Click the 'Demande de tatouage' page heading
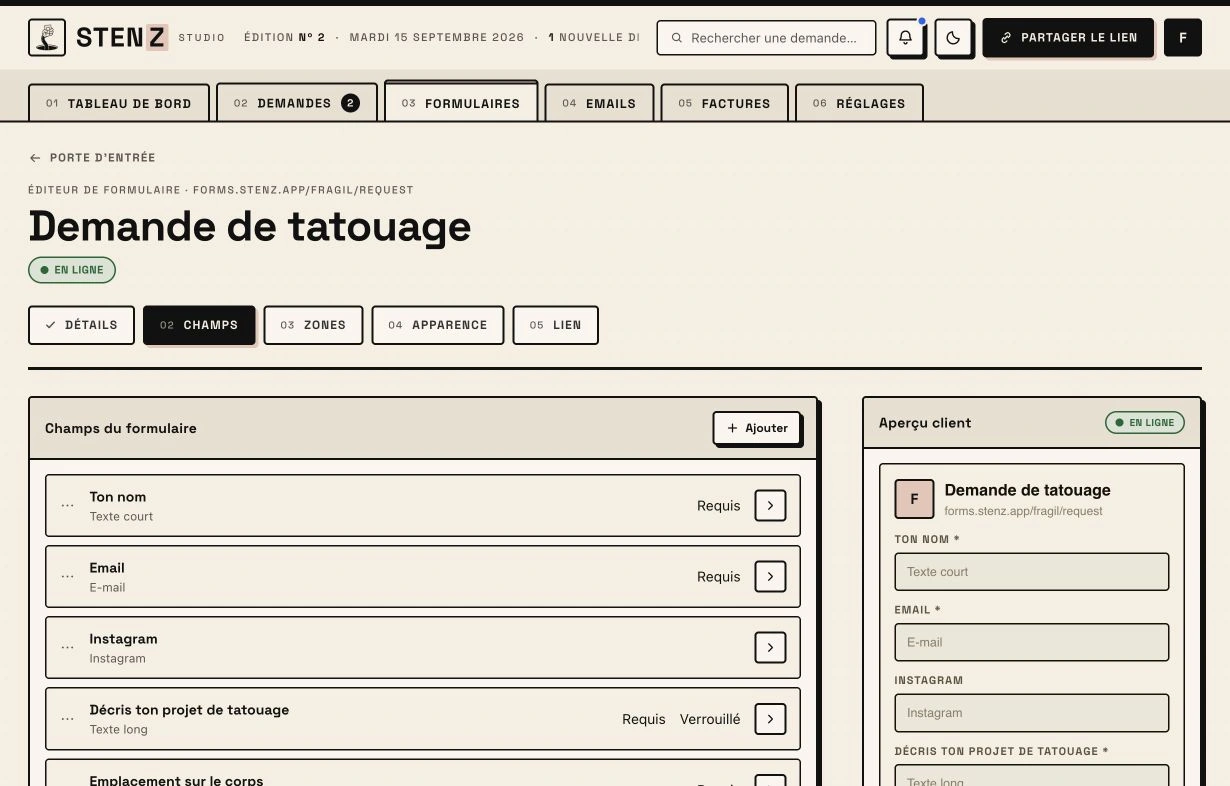Viewport: 1230px width, 786px height. (250, 226)
